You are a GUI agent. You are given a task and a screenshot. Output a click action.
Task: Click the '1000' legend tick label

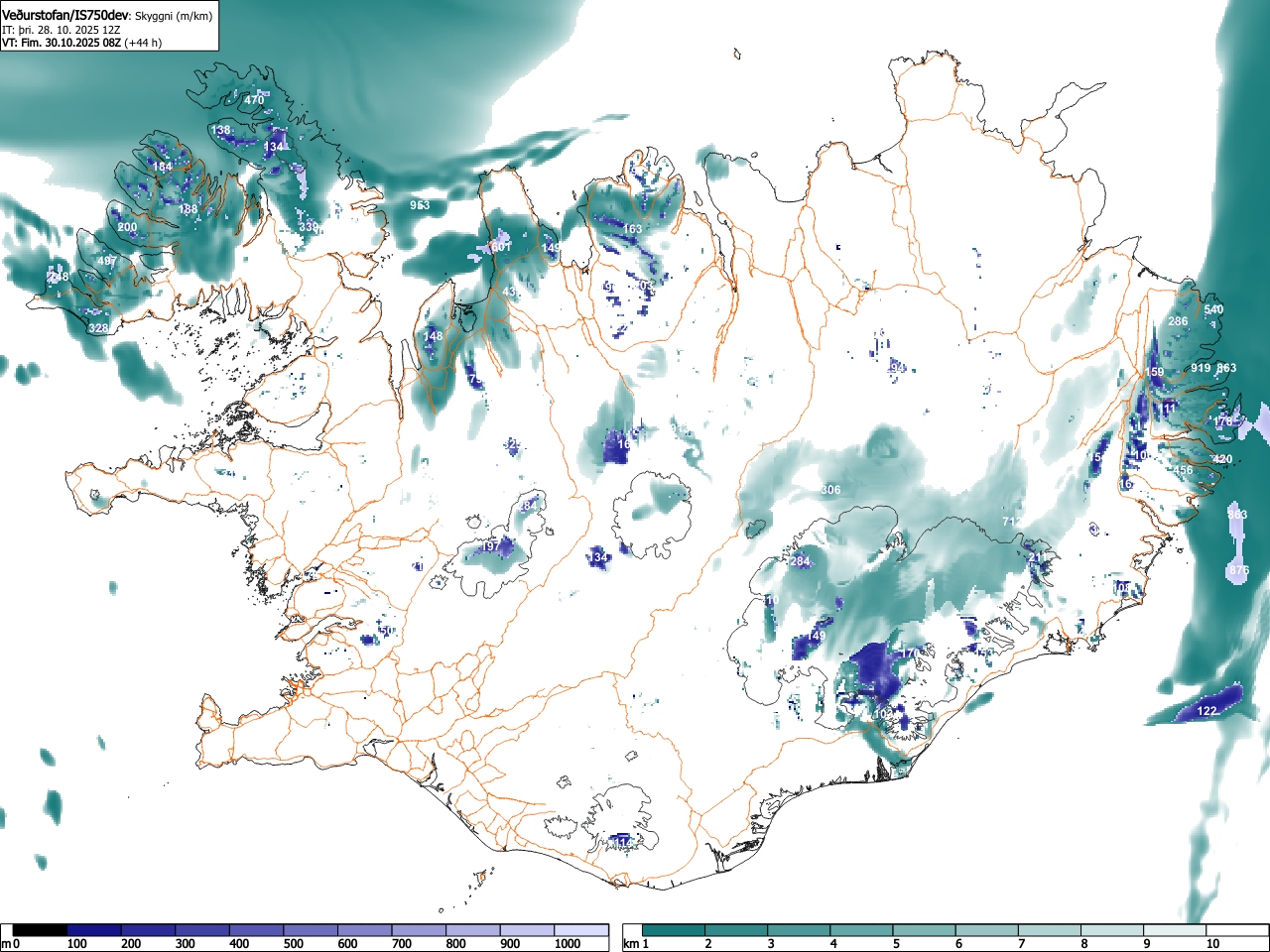point(568,944)
